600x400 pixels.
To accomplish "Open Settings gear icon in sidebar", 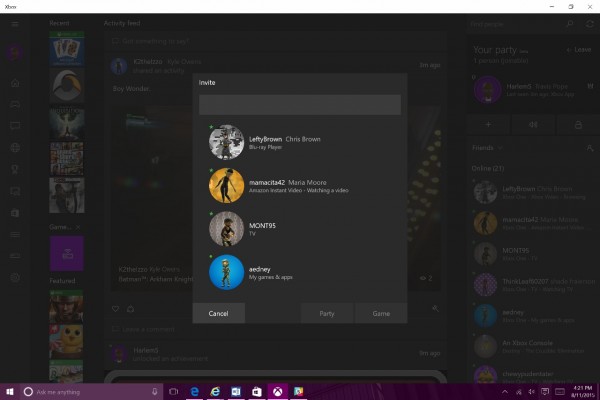I will 15,278.
